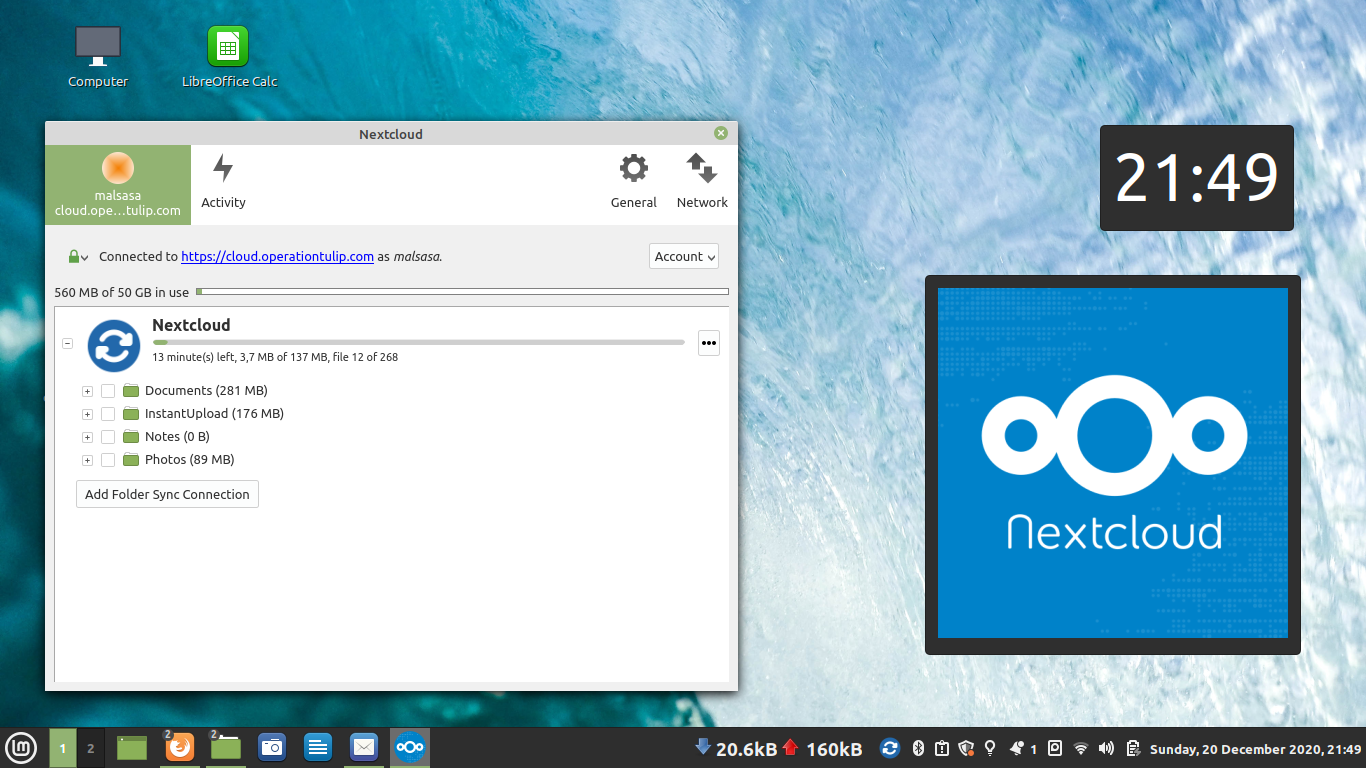1366x768 pixels.
Task: Open the three-dots folder options menu
Action: tap(709, 343)
